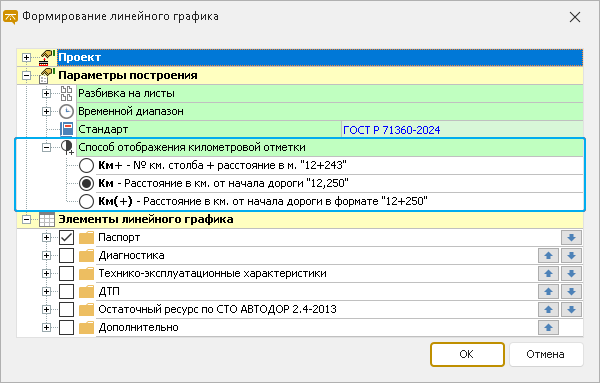This screenshot has height=383, width=600.
Task: Select the Проект row label
Action: [x=80, y=57]
